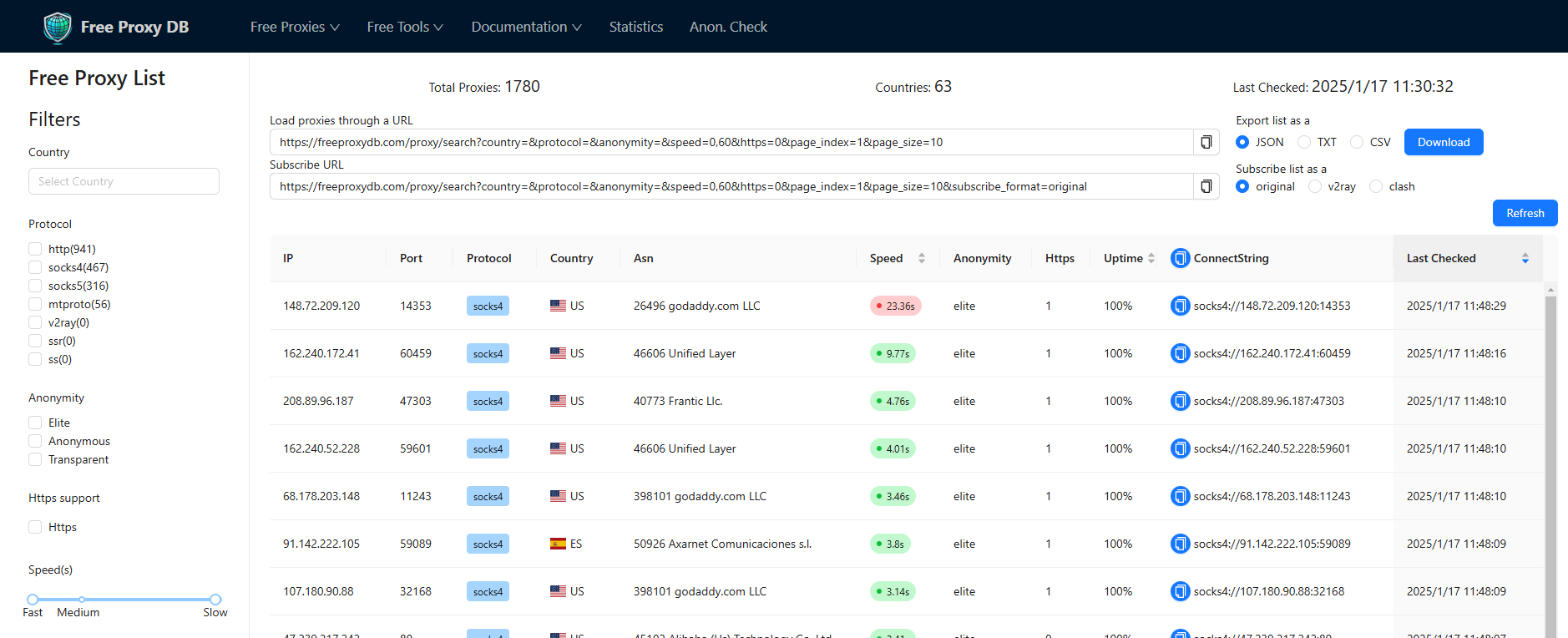Tick the ssr(0) protocol checkbox
This screenshot has height=638, width=1568.
click(35, 341)
